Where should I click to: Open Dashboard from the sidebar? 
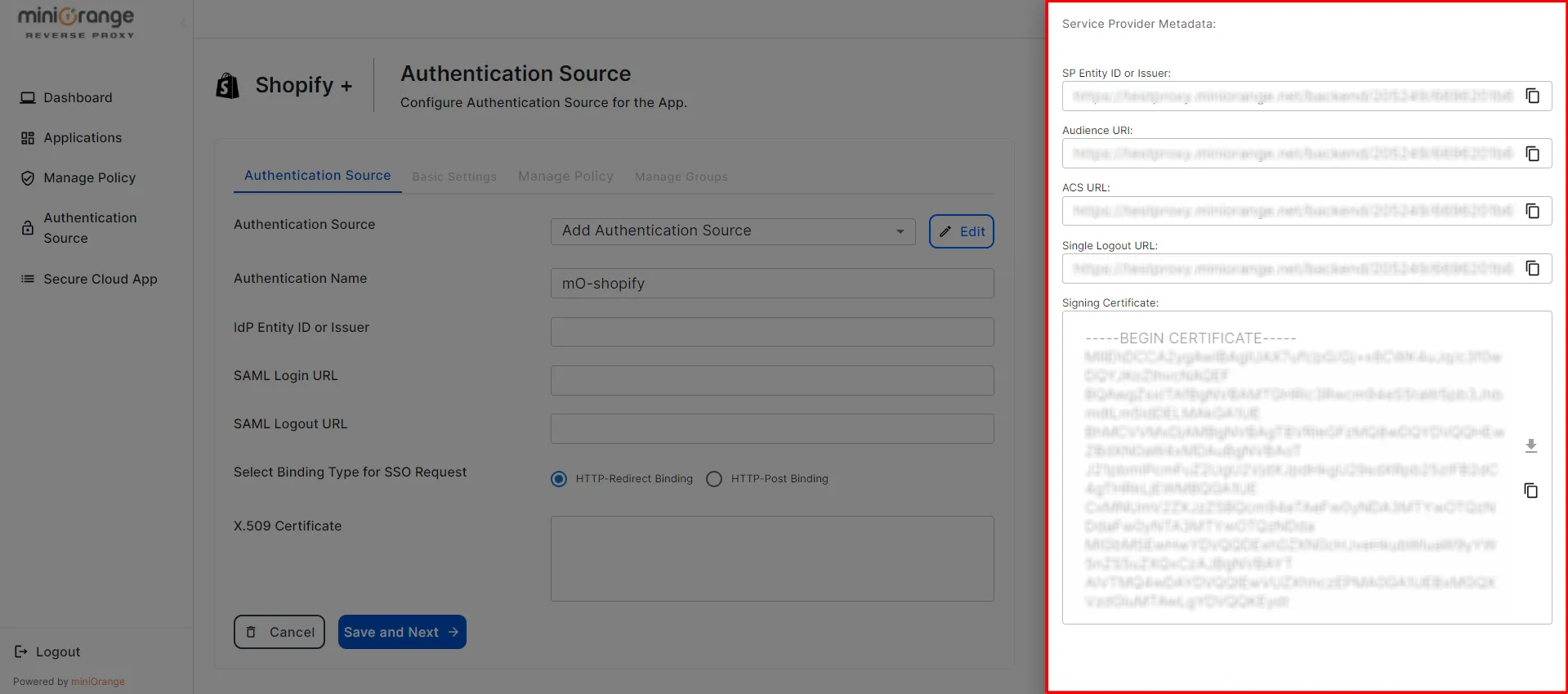click(78, 98)
